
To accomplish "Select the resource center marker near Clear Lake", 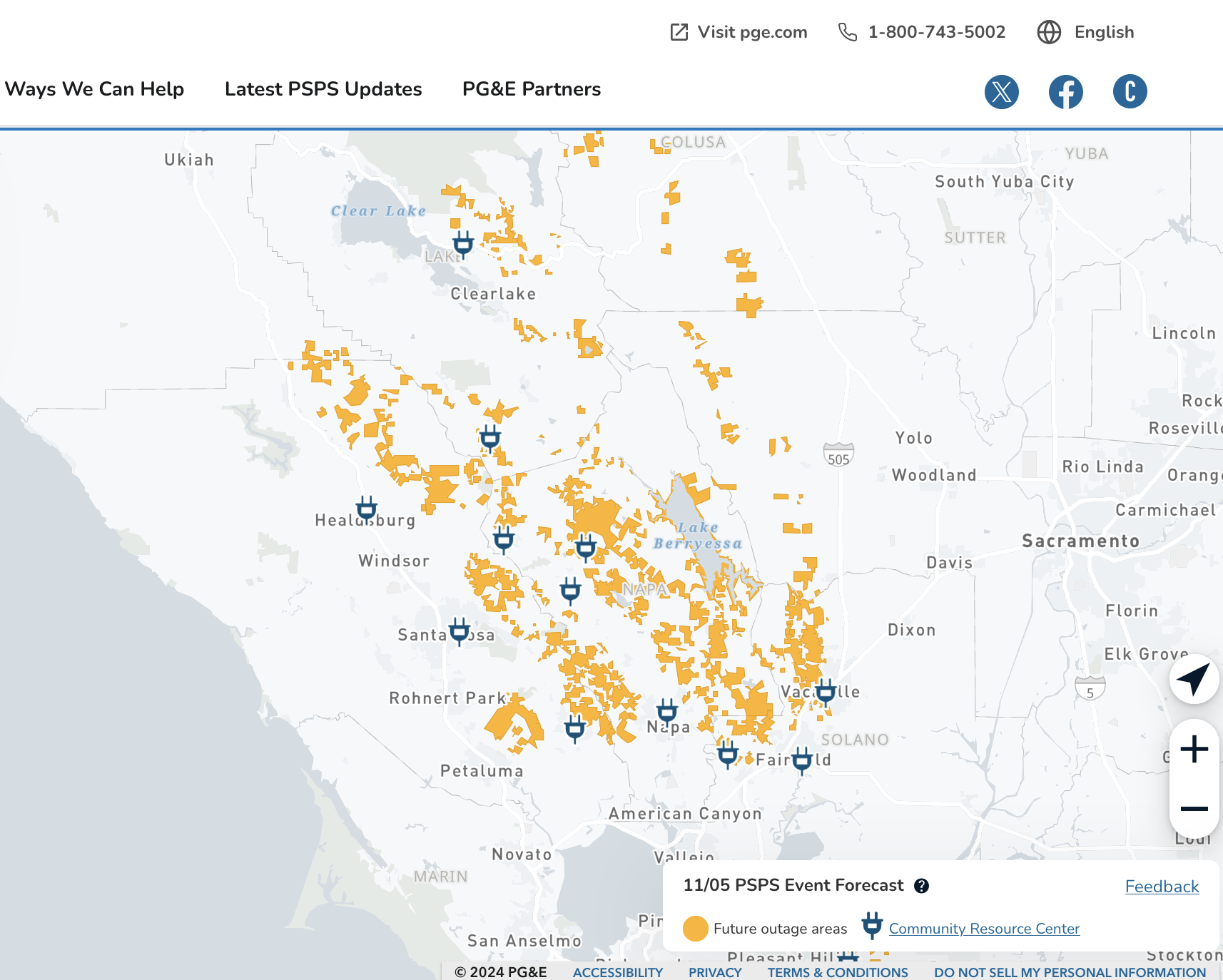I will tap(463, 244).
